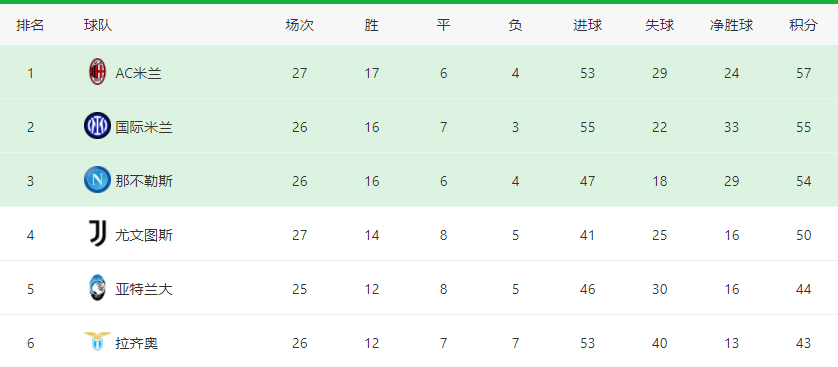Open the 拉齐奥 team name link

click(137, 343)
